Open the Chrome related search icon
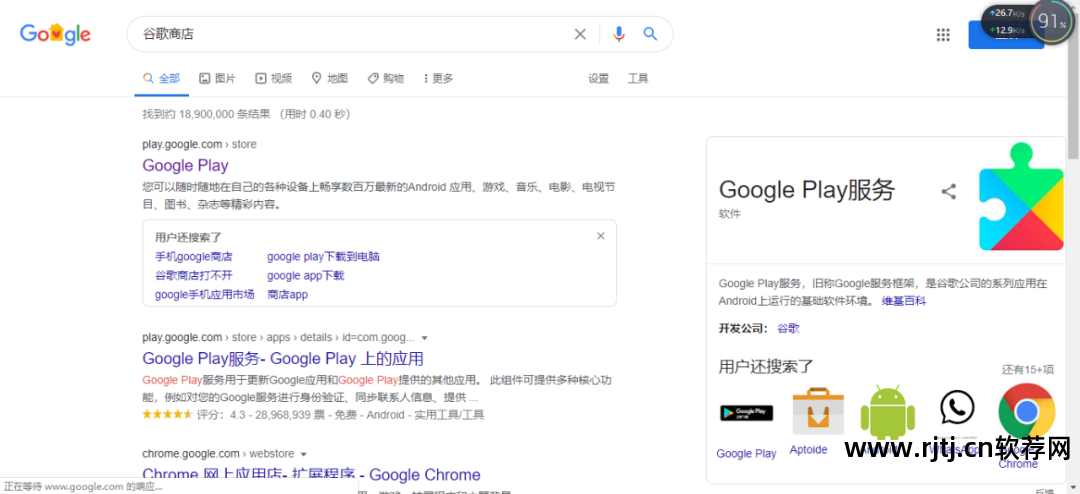Image resolution: width=1080 pixels, height=494 pixels. point(1026,411)
